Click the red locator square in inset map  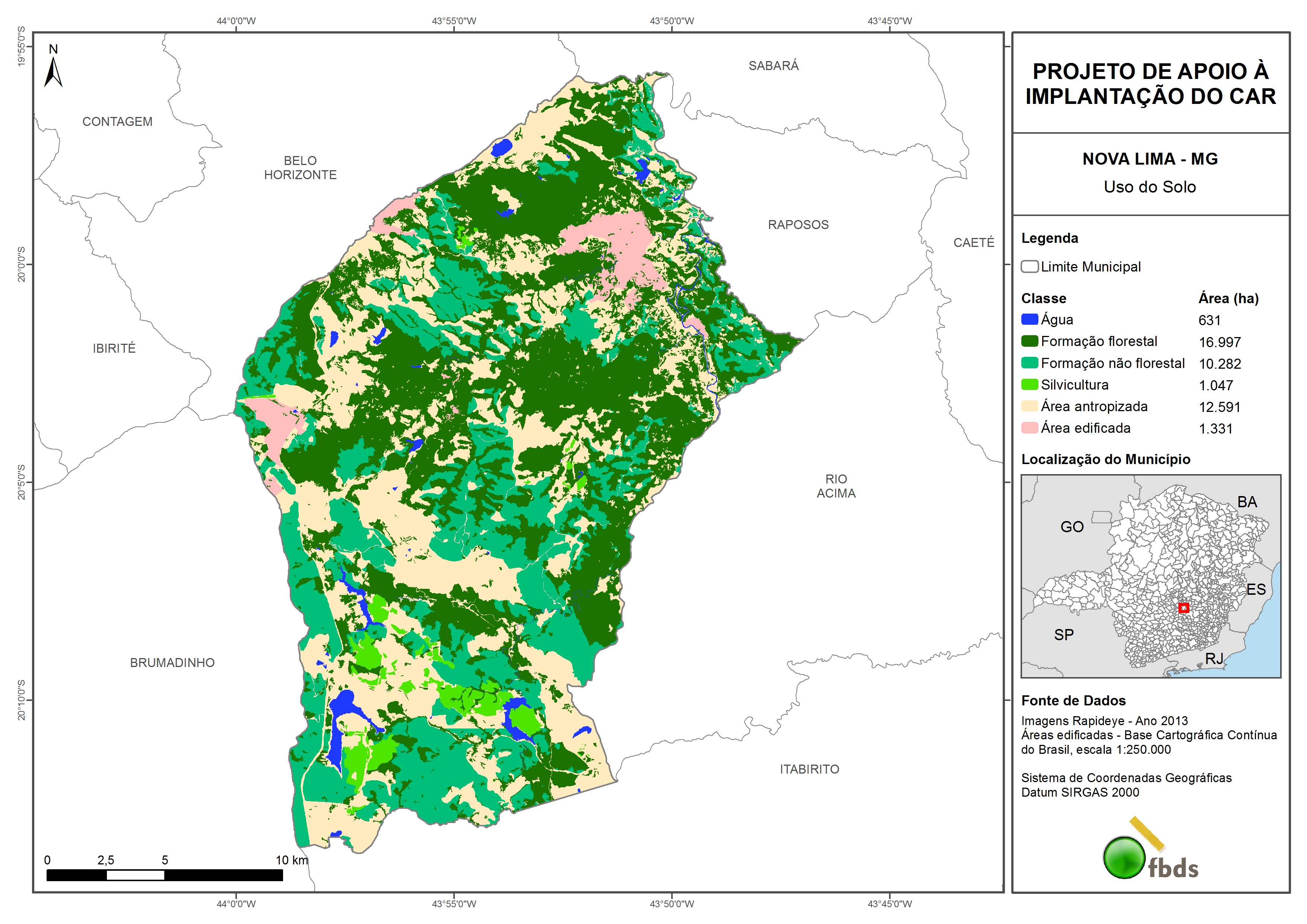(1183, 608)
